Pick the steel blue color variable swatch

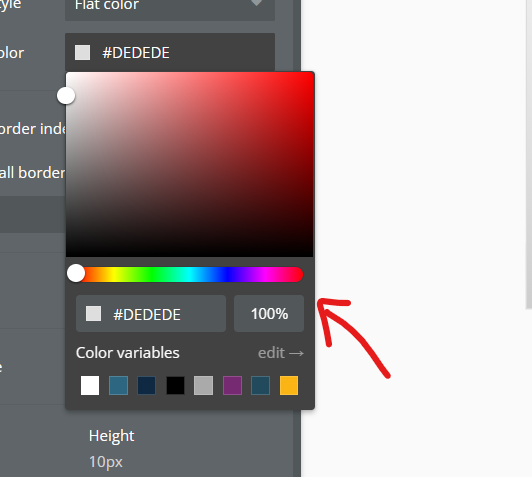(118, 385)
